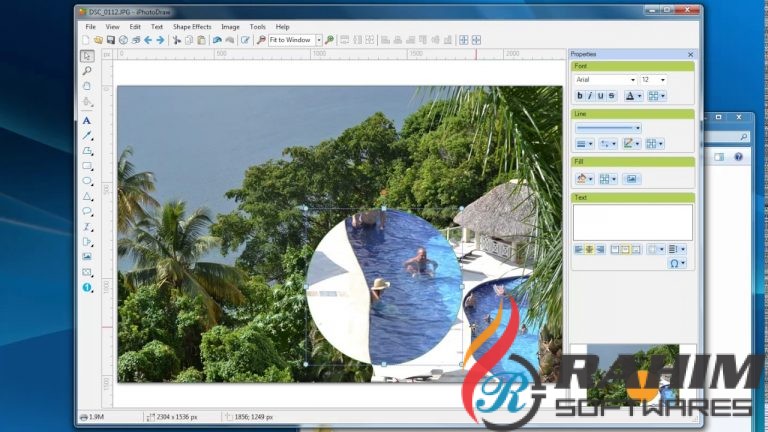Click the help icon in the background window

739,157
